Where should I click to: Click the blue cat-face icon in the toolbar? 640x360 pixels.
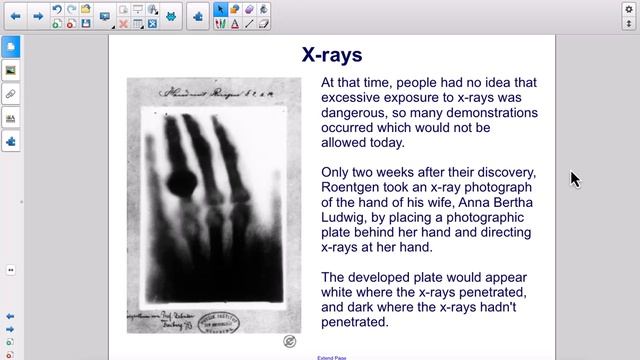coord(171,16)
